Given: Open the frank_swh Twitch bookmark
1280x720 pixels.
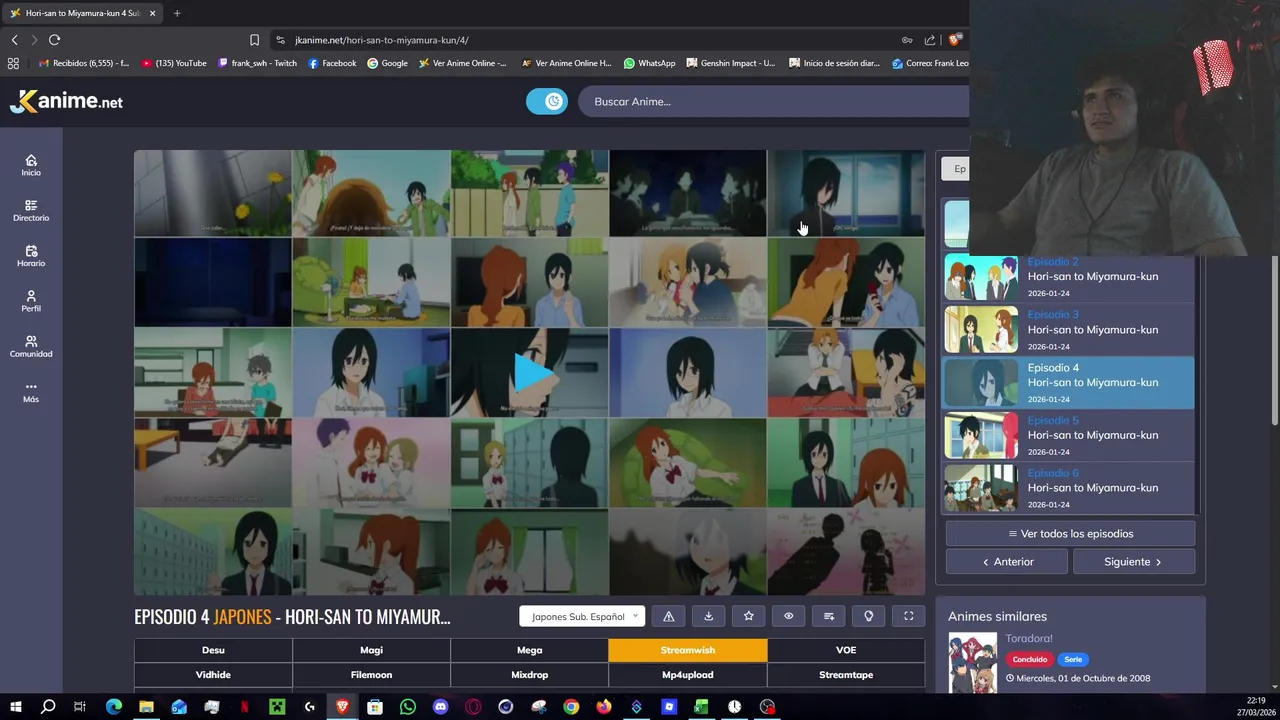Looking at the screenshot, I should (257, 63).
